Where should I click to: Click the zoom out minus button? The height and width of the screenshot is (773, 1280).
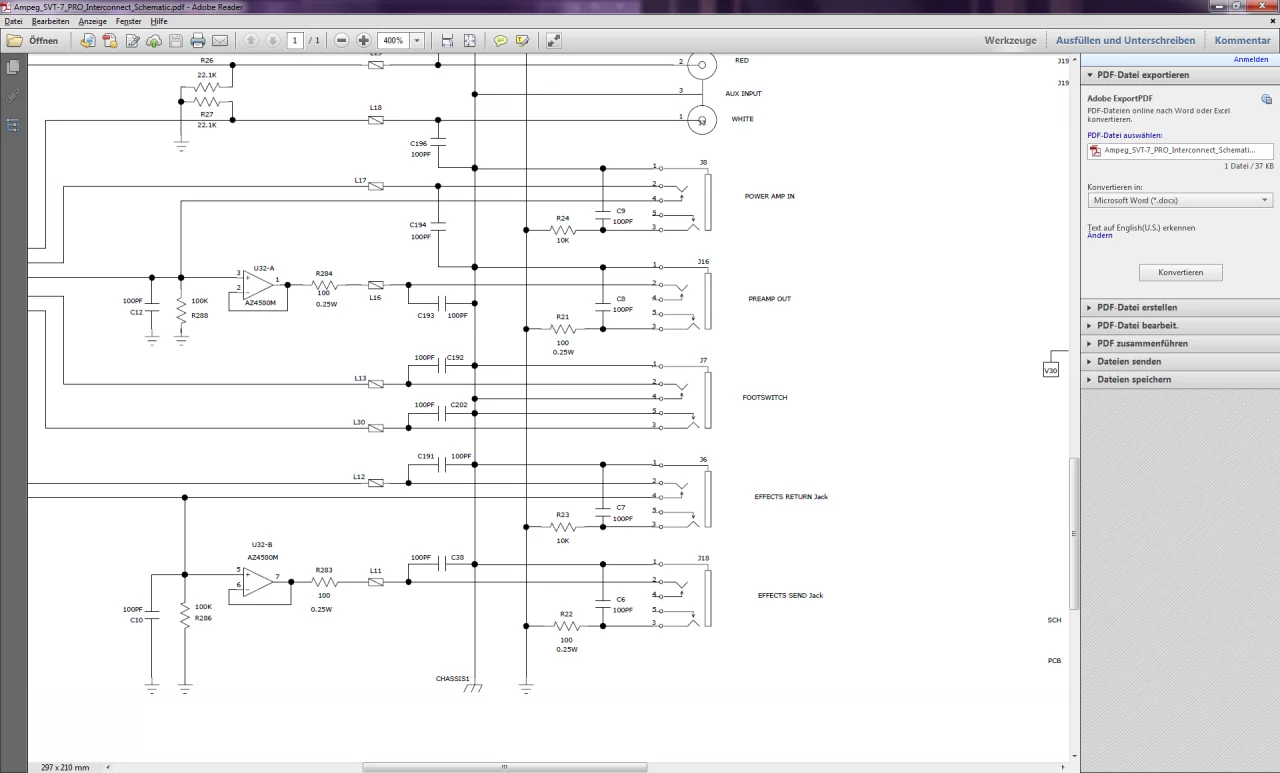[342, 41]
